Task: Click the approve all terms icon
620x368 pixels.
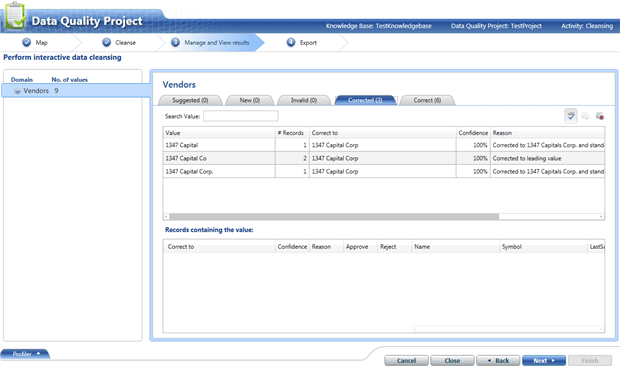Action: 585,116
